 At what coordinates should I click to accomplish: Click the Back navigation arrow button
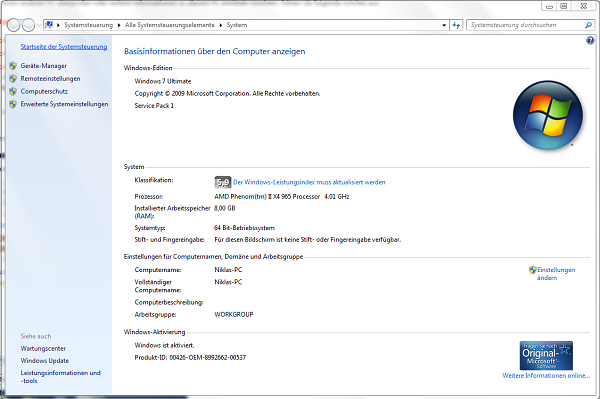pos(13,25)
